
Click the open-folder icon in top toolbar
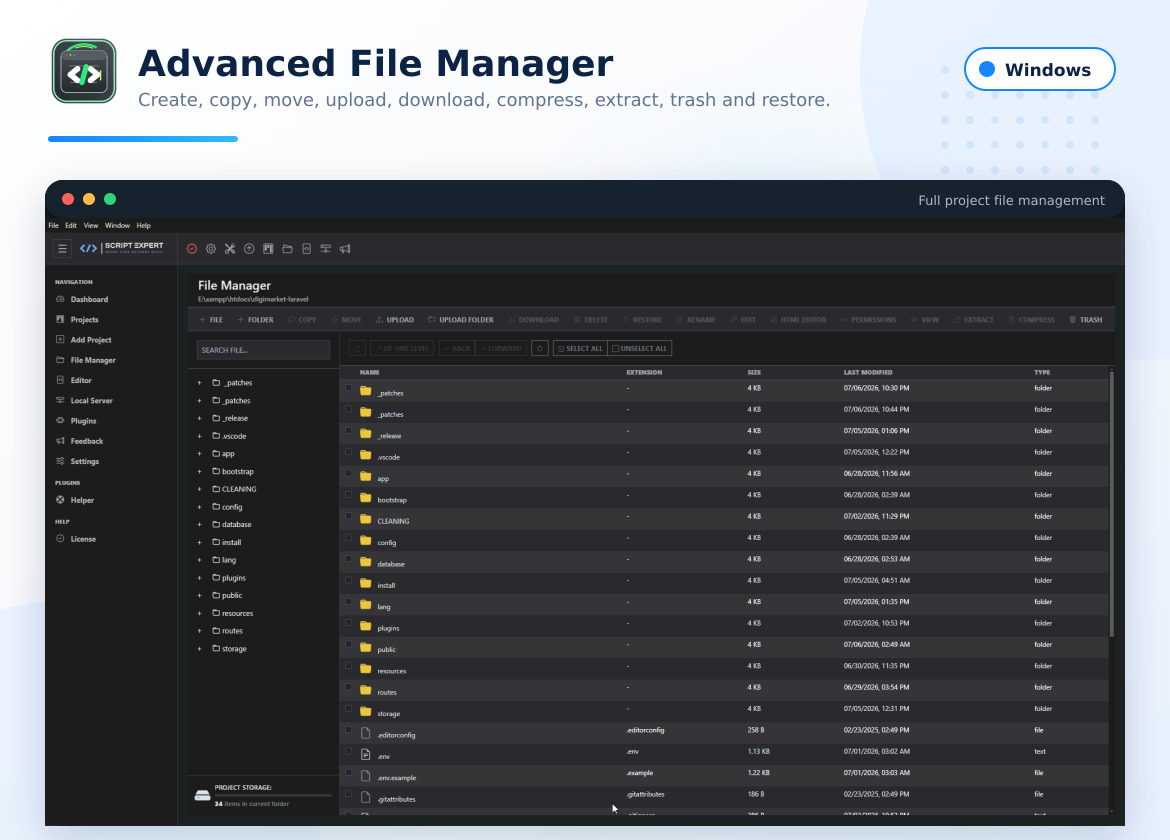[x=287, y=248]
